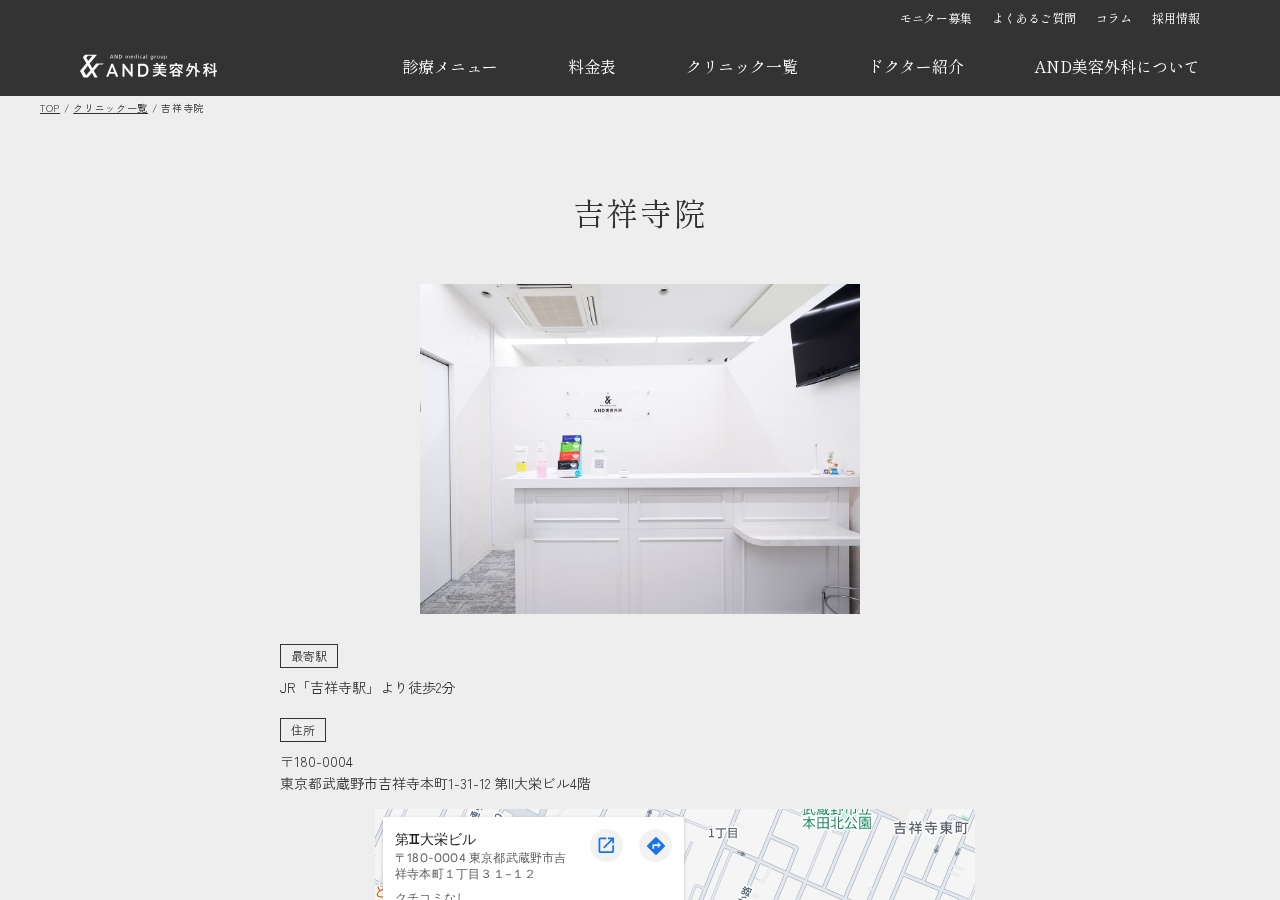Screen dimensions: 1280x900
Task: Open ドクター紹介 menu item
Action: pyautogui.click(x=916, y=67)
